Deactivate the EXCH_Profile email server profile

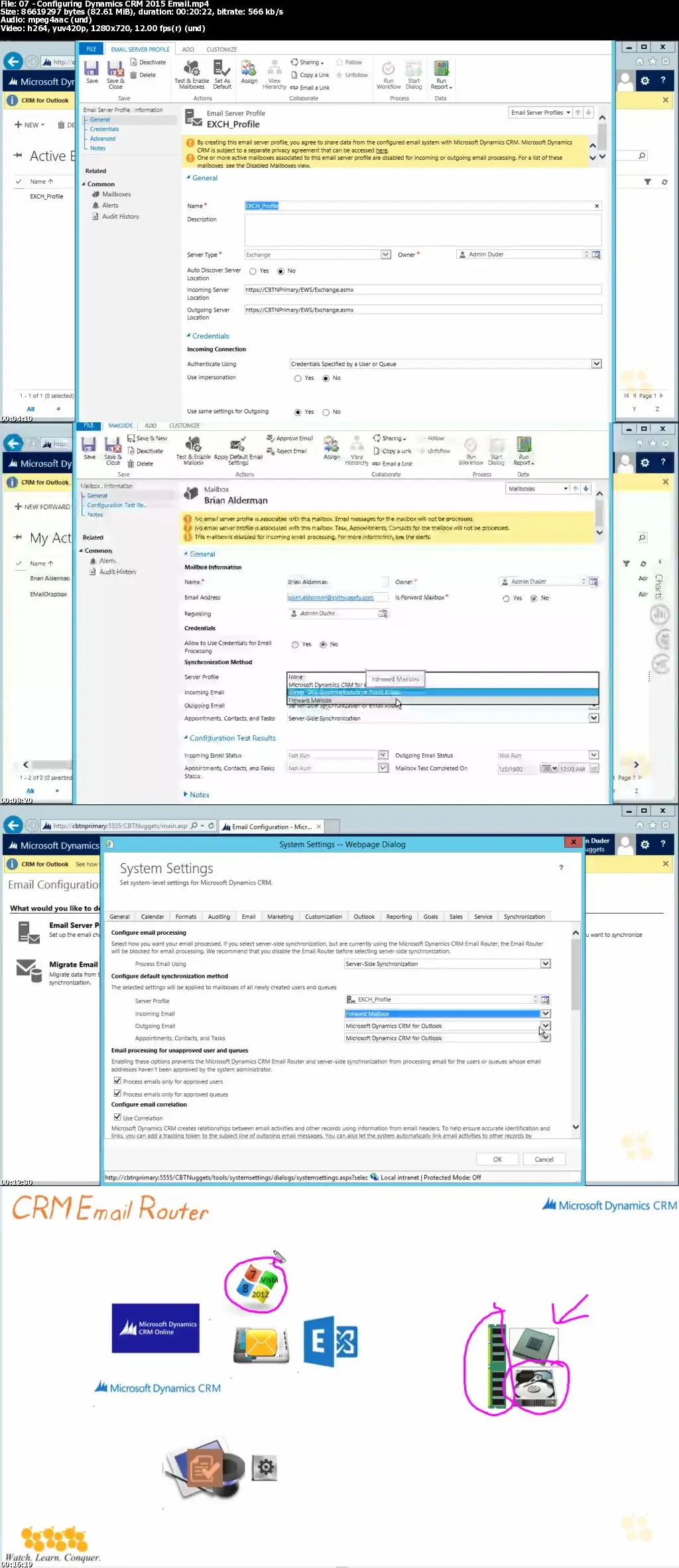click(148, 62)
